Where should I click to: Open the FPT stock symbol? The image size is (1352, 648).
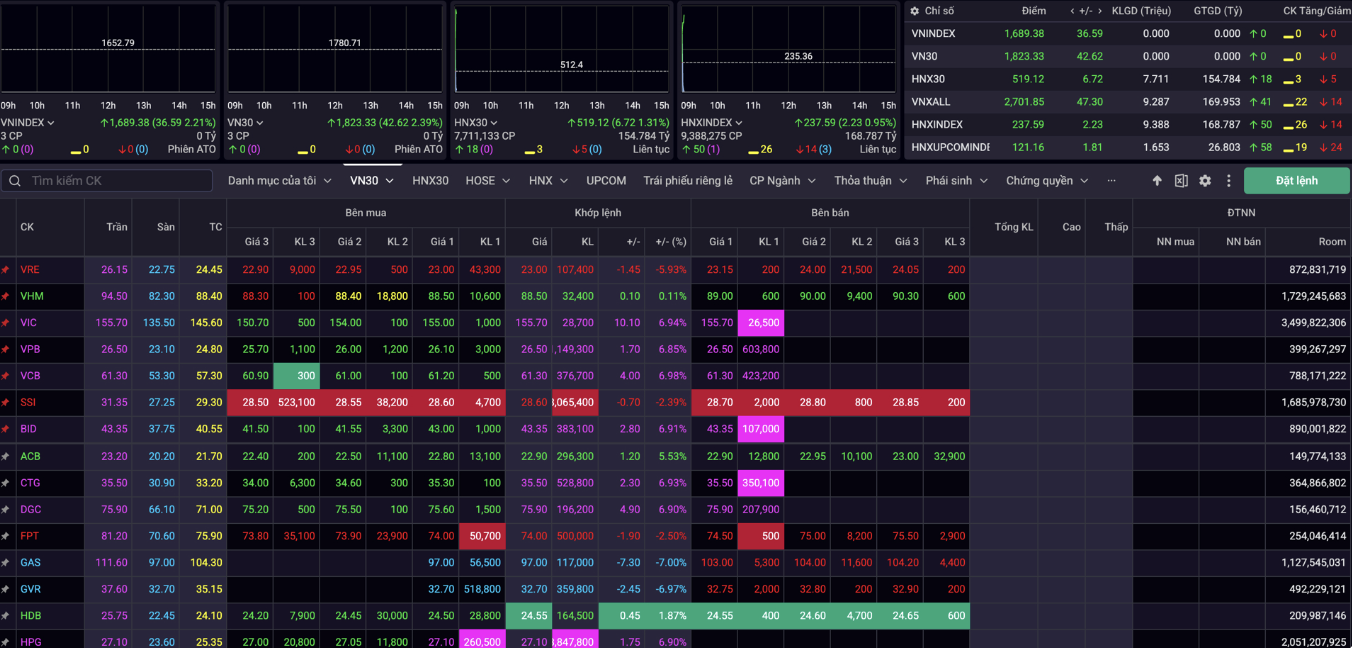[30, 536]
